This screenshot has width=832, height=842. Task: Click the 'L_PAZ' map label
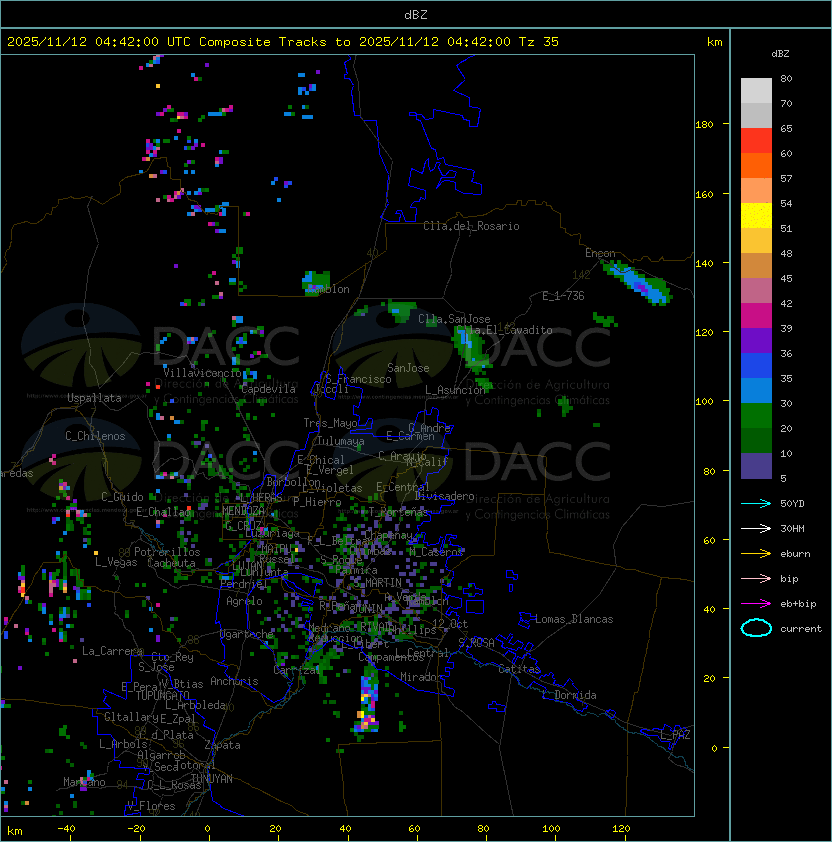(675, 735)
